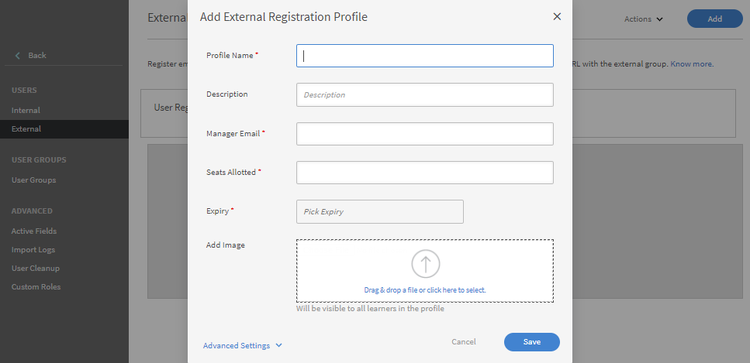Navigate to Custom Roles
This screenshot has width=750, height=363.
tap(36, 287)
